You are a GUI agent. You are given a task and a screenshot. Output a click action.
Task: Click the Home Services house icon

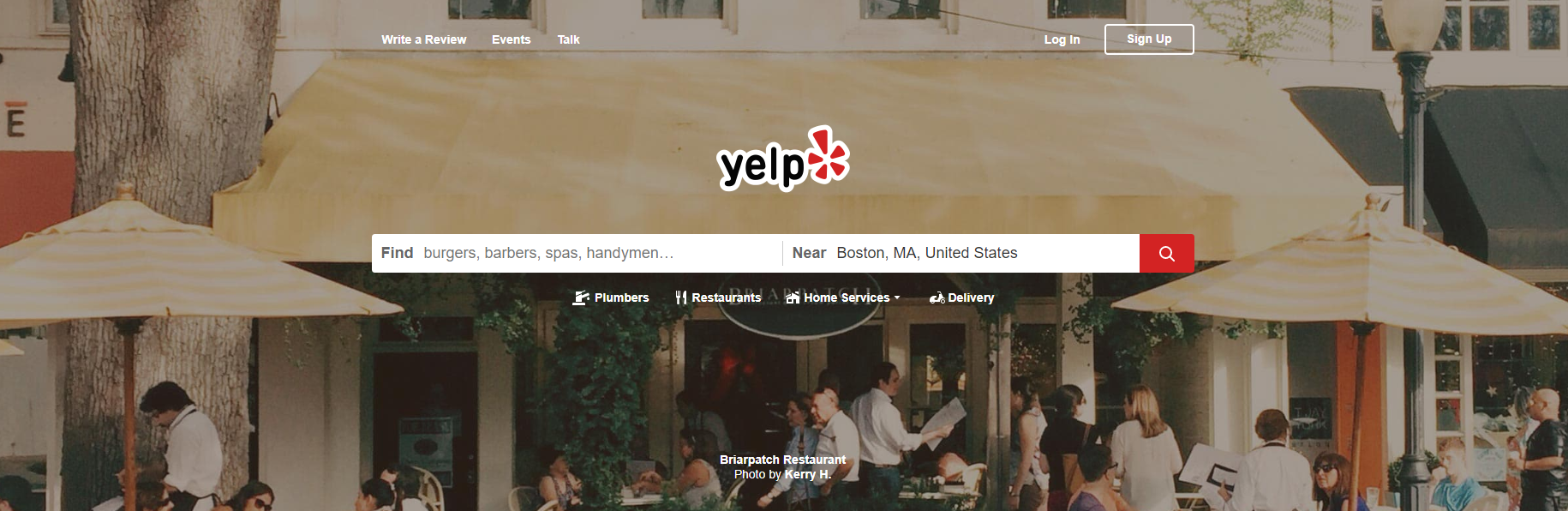[x=793, y=298]
